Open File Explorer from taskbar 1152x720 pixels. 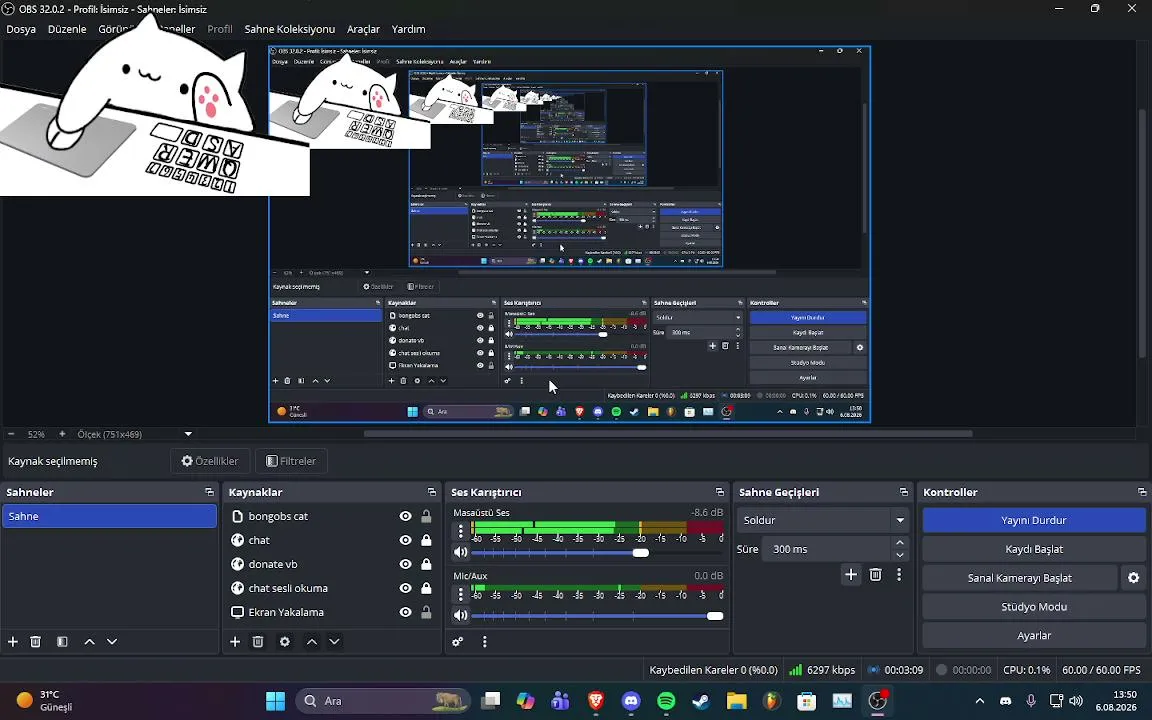tap(736, 700)
